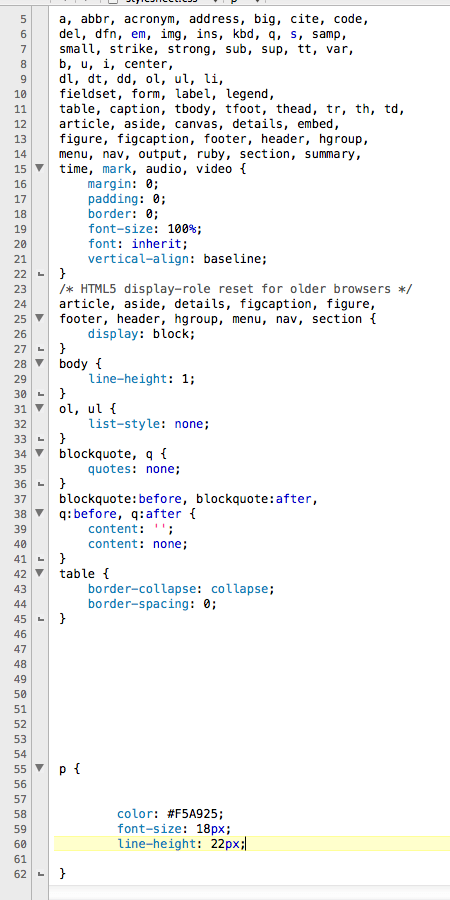Place cursor in 'margin: 0;'
Screen dimensions: 450x900
click(x=123, y=184)
